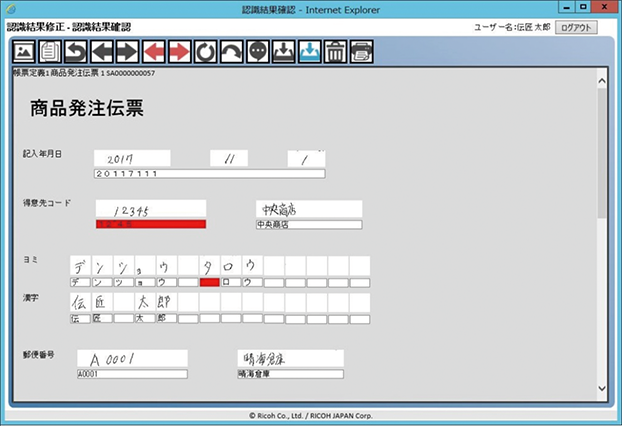Delete using the trash can icon
Image resolution: width=622 pixels, height=426 pixels.
pos(335,51)
